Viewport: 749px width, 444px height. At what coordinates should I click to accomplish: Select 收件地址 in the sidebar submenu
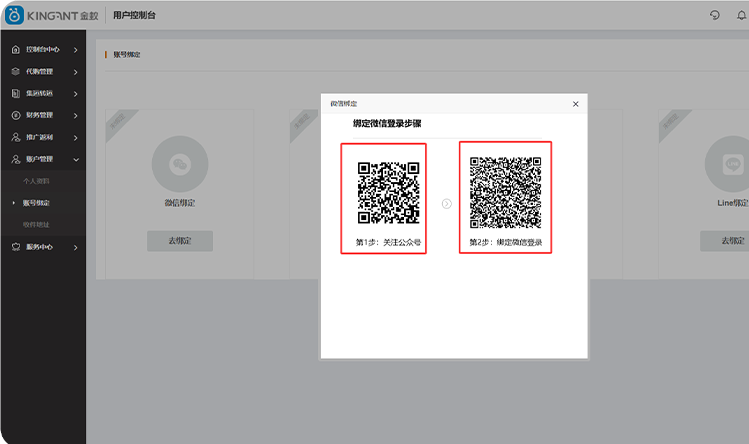(x=36, y=224)
